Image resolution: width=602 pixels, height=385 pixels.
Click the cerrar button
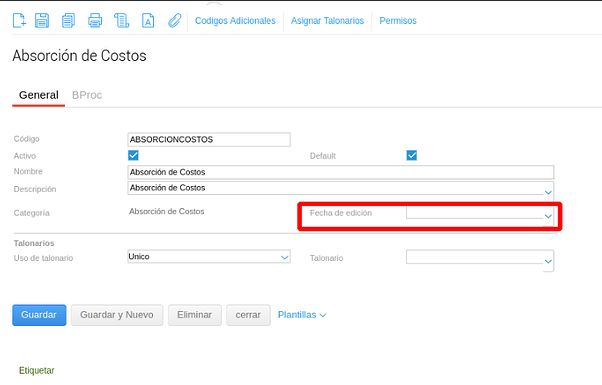click(248, 315)
